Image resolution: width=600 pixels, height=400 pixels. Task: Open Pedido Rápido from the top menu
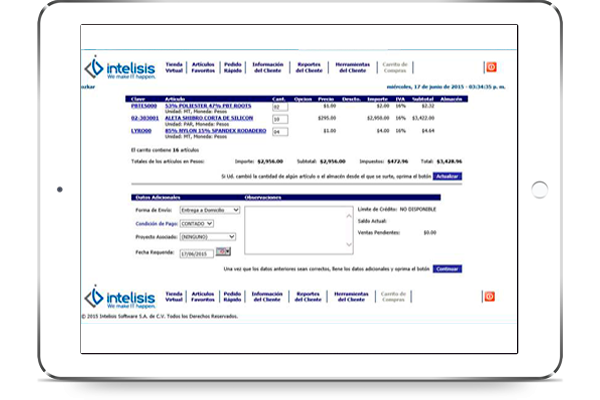click(x=232, y=68)
